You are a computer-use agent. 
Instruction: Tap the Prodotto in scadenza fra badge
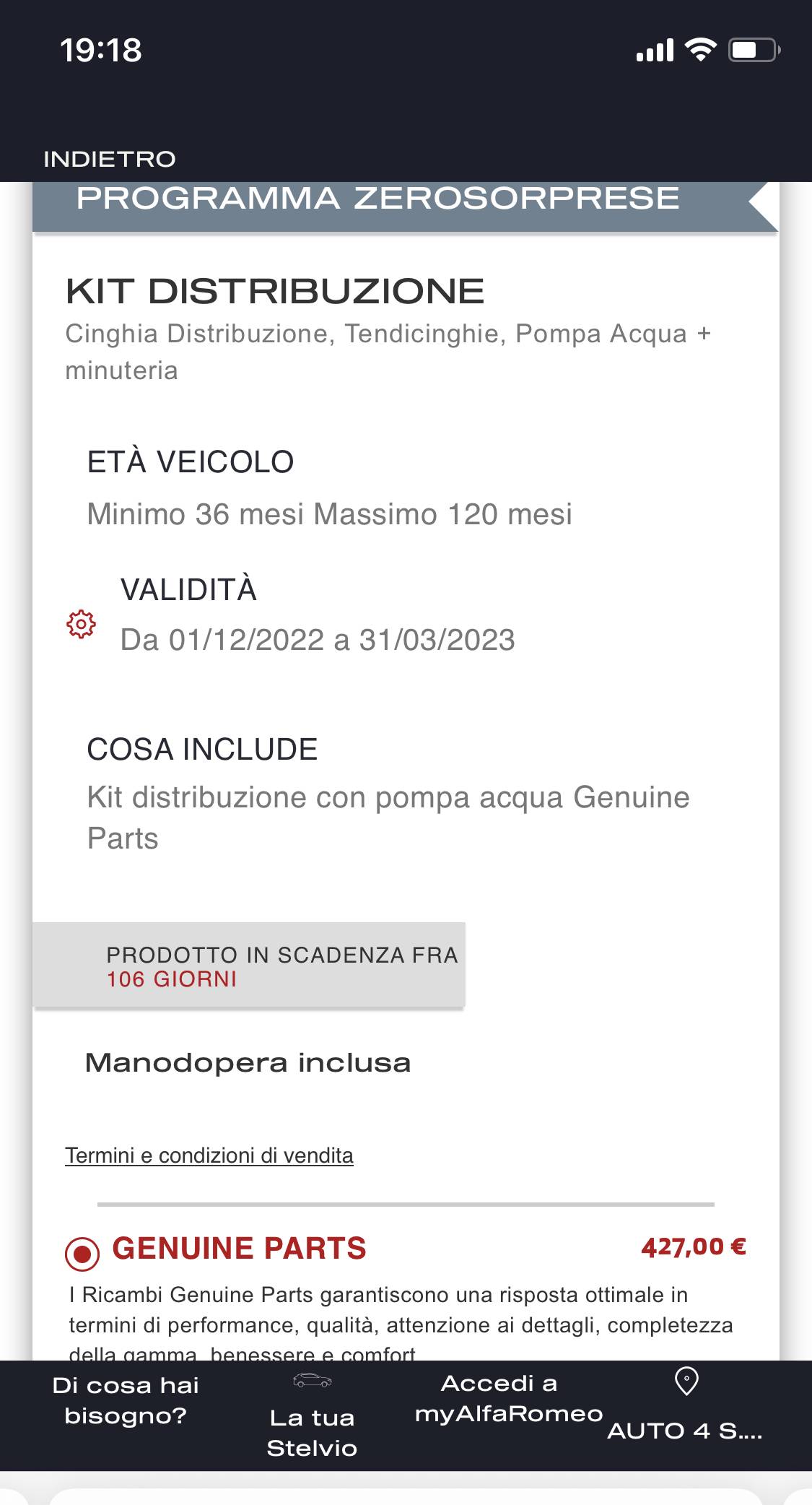click(249, 966)
